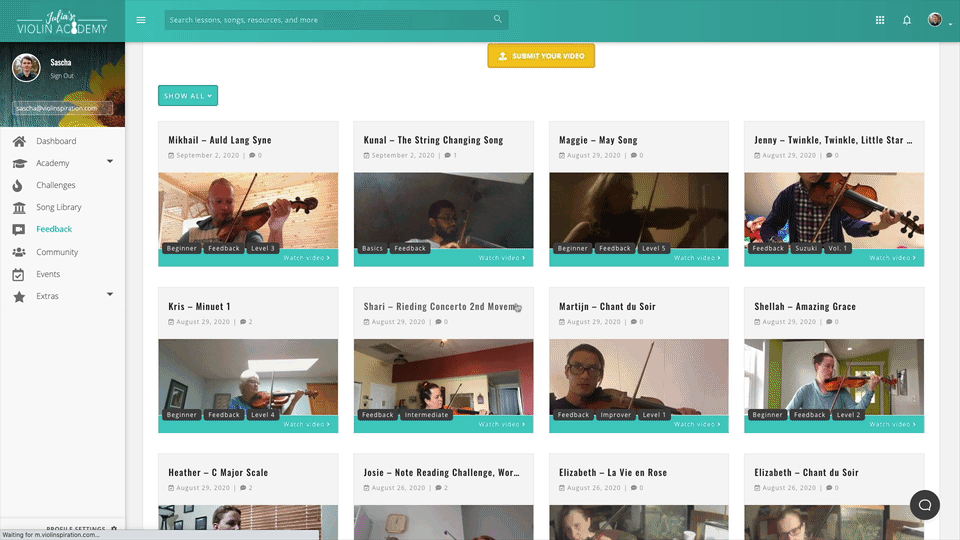Click the profile settings gear icon
Image resolution: width=960 pixels, height=540 pixels.
114,528
